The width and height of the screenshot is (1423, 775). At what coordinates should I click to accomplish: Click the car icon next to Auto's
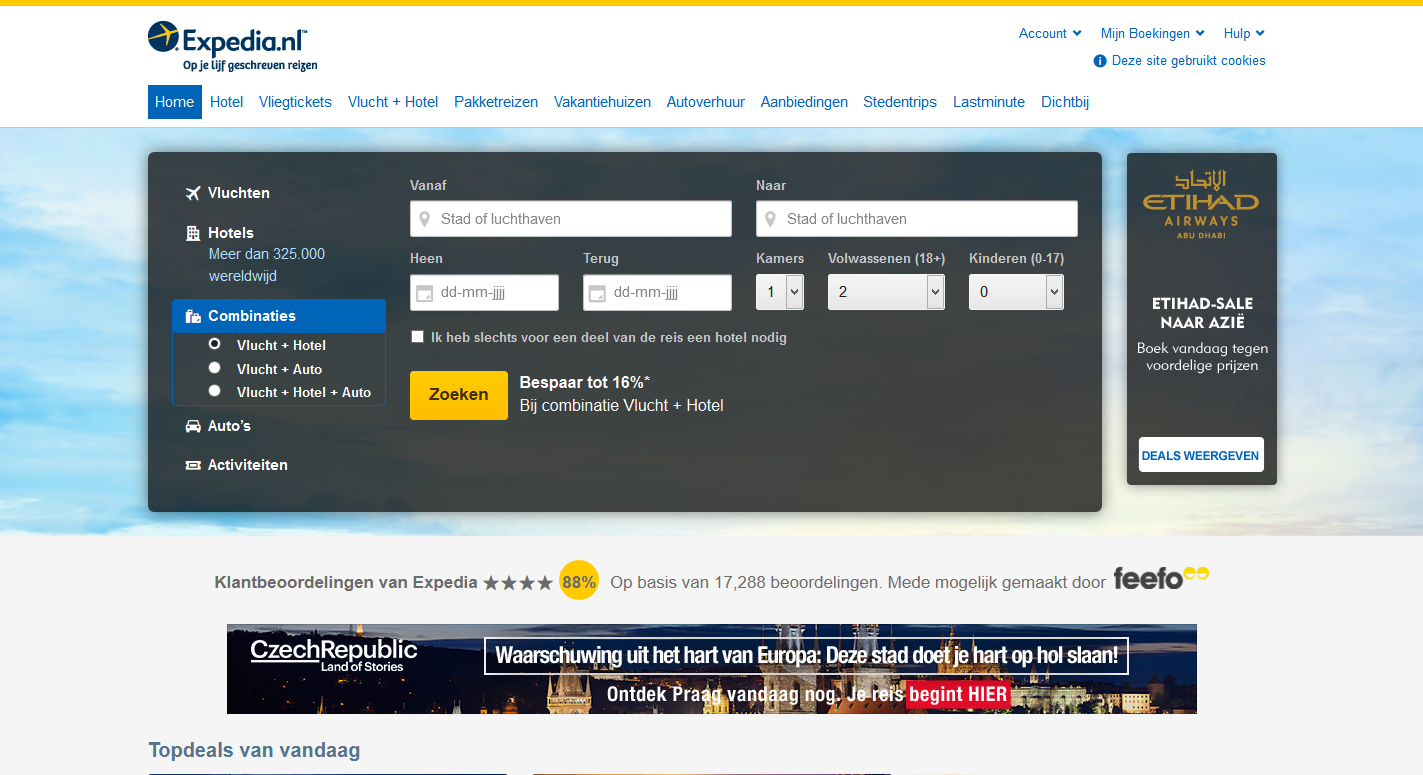pyautogui.click(x=193, y=426)
